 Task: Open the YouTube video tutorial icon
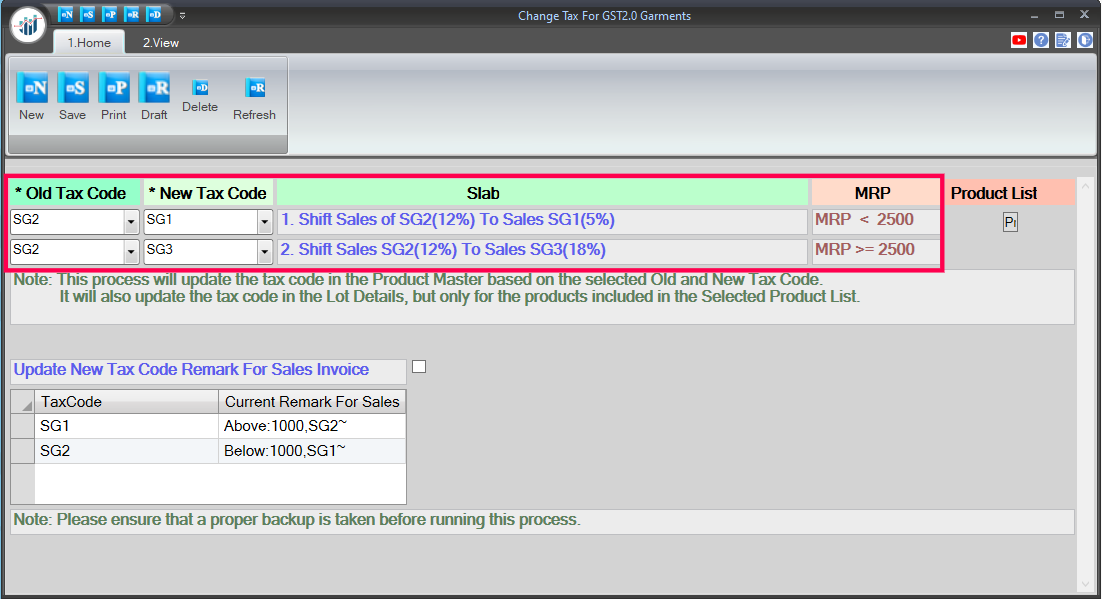pos(1019,41)
